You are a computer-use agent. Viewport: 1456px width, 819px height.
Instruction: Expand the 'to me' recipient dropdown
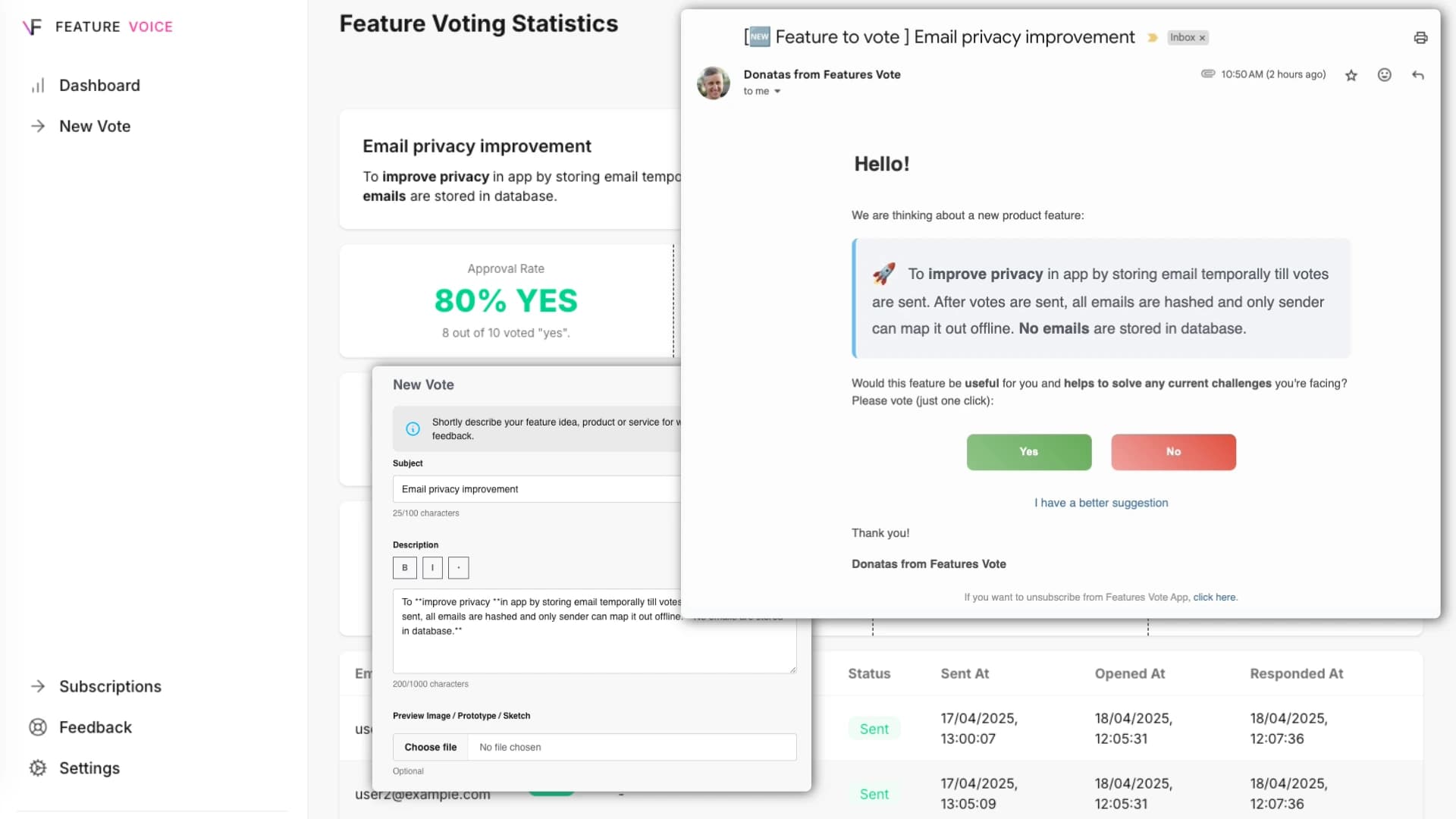point(777,91)
